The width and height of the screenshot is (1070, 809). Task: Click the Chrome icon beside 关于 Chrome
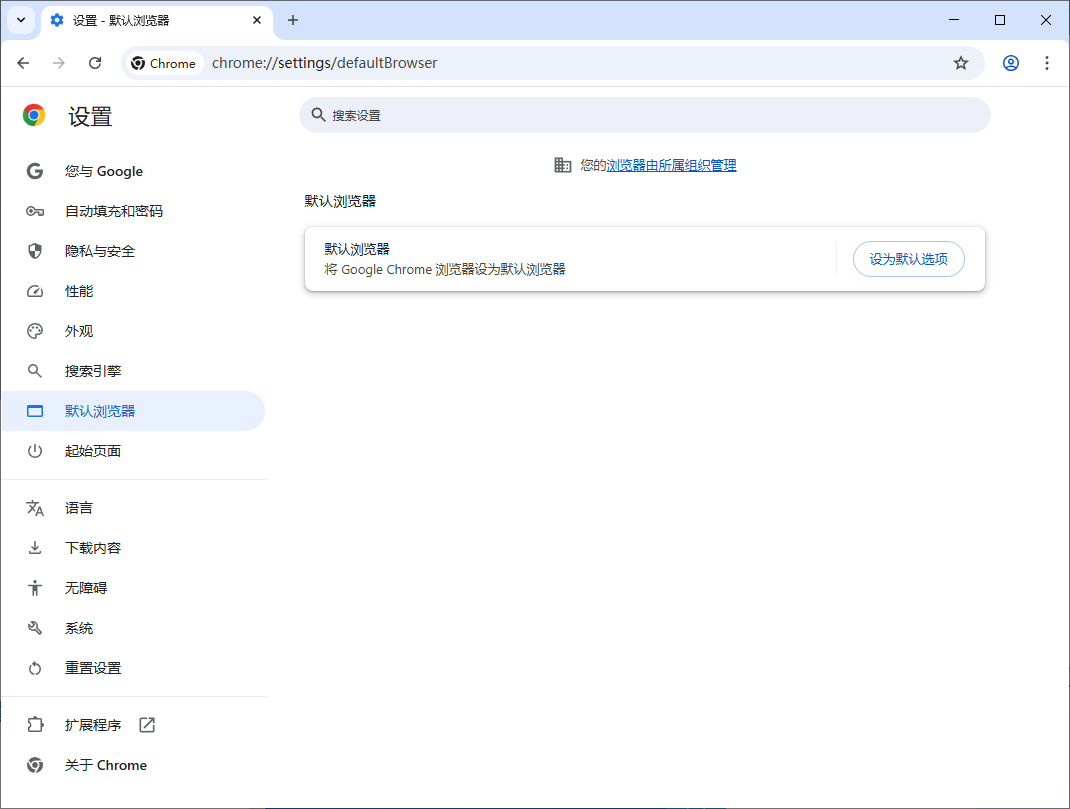[x=35, y=765]
